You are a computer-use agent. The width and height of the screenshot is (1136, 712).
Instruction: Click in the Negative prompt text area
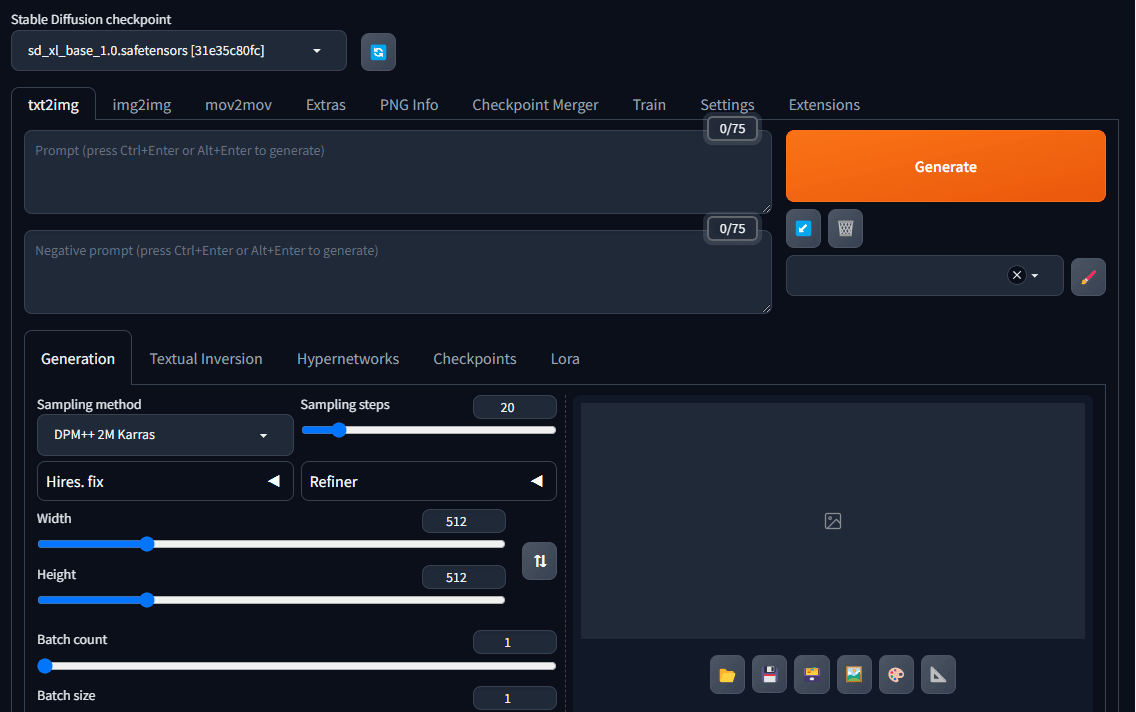(x=398, y=272)
